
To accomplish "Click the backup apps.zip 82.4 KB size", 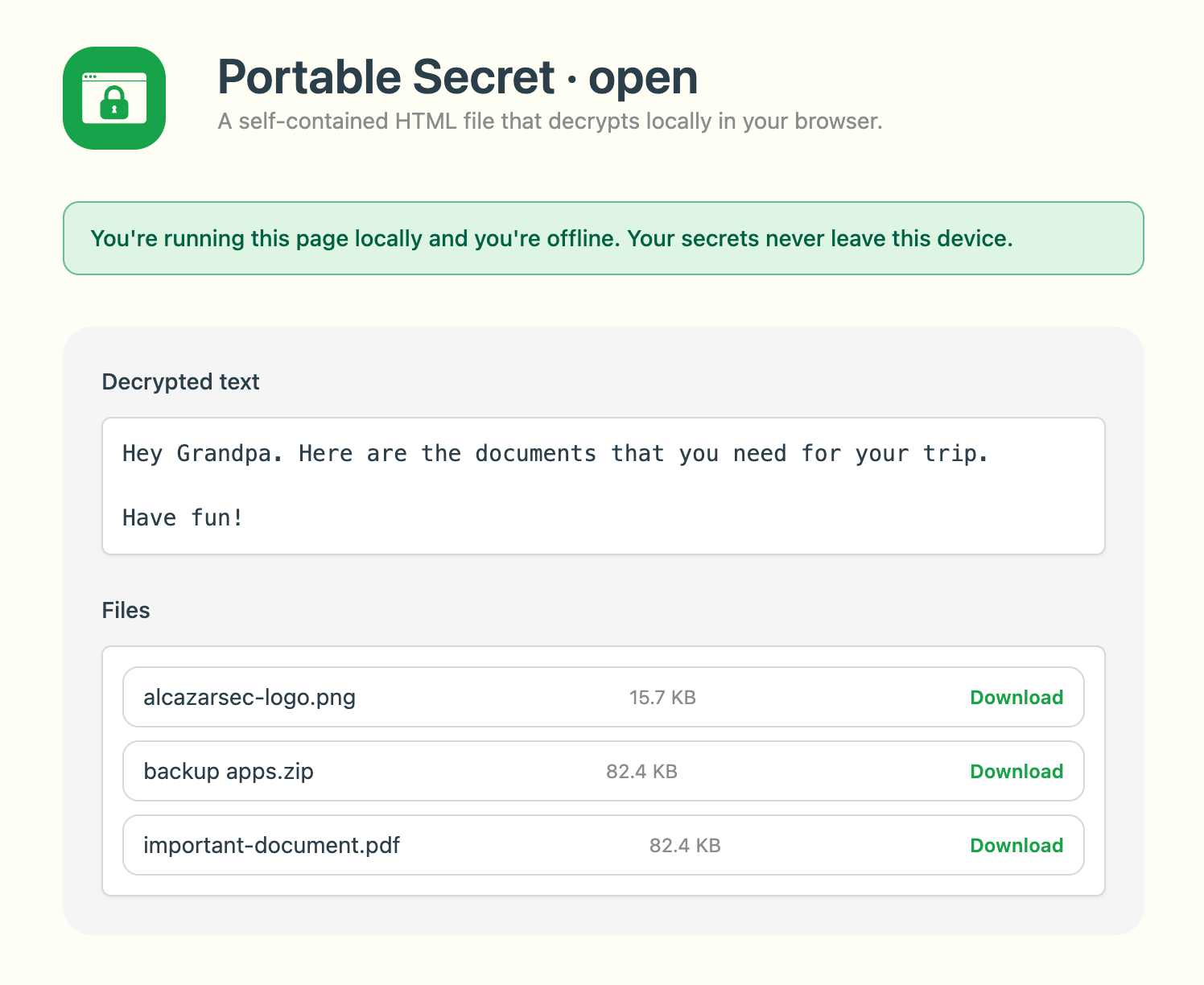I will [x=641, y=772].
